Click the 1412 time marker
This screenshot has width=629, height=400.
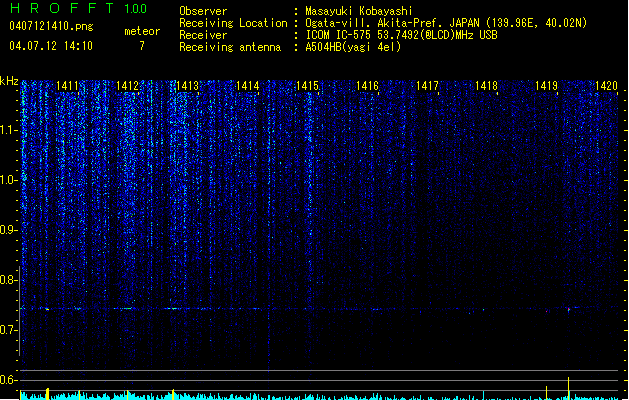click(127, 86)
